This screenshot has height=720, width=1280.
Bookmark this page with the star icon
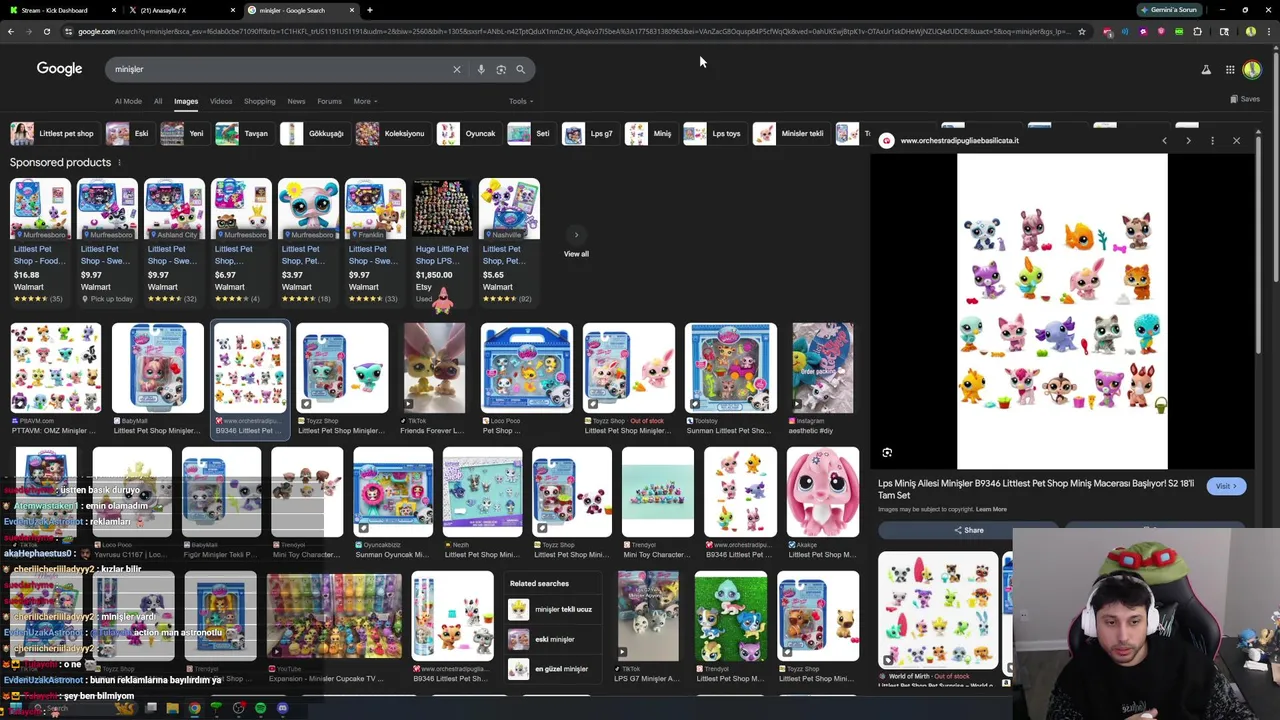click(x=1081, y=31)
